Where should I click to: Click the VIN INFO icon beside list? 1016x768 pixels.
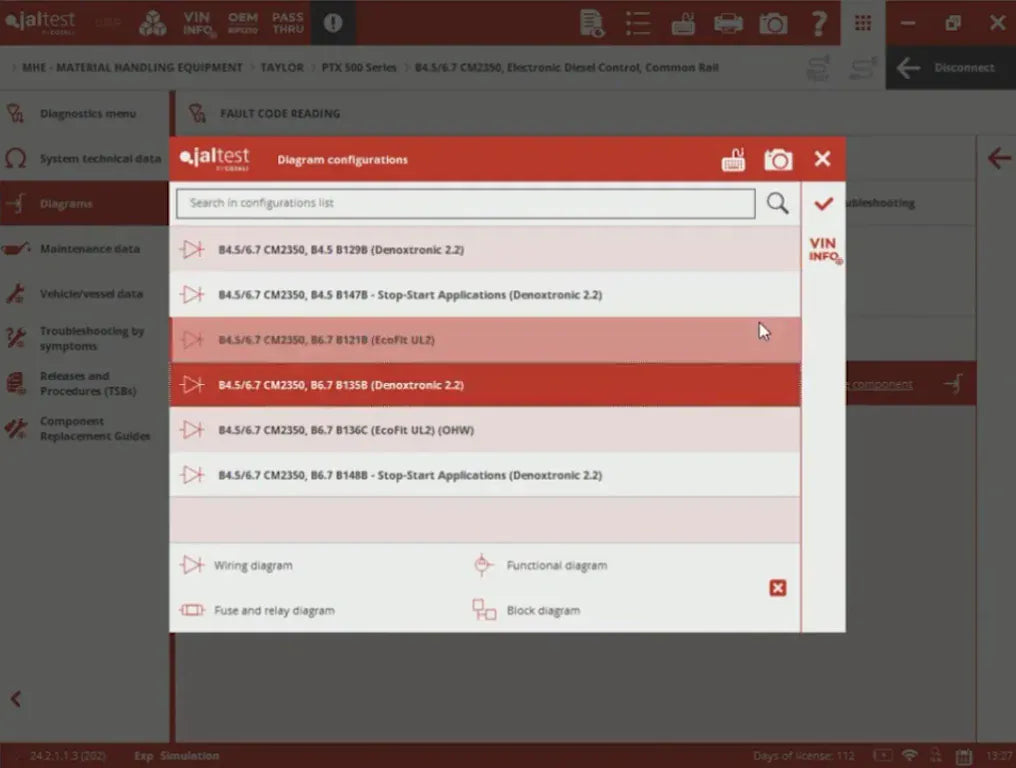pyautogui.click(x=824, y=250)
